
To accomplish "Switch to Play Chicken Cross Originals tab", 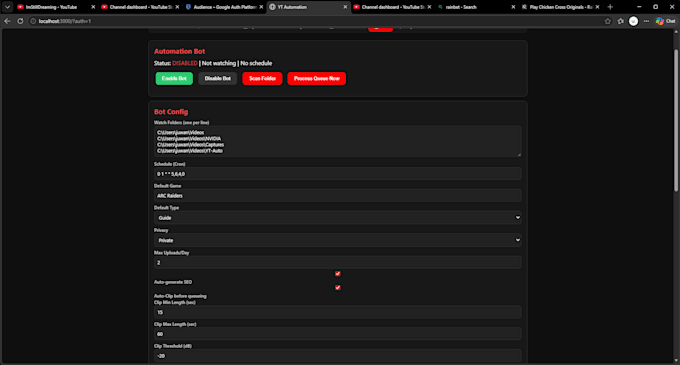I will pyautogui.click(x=560, y=7).
